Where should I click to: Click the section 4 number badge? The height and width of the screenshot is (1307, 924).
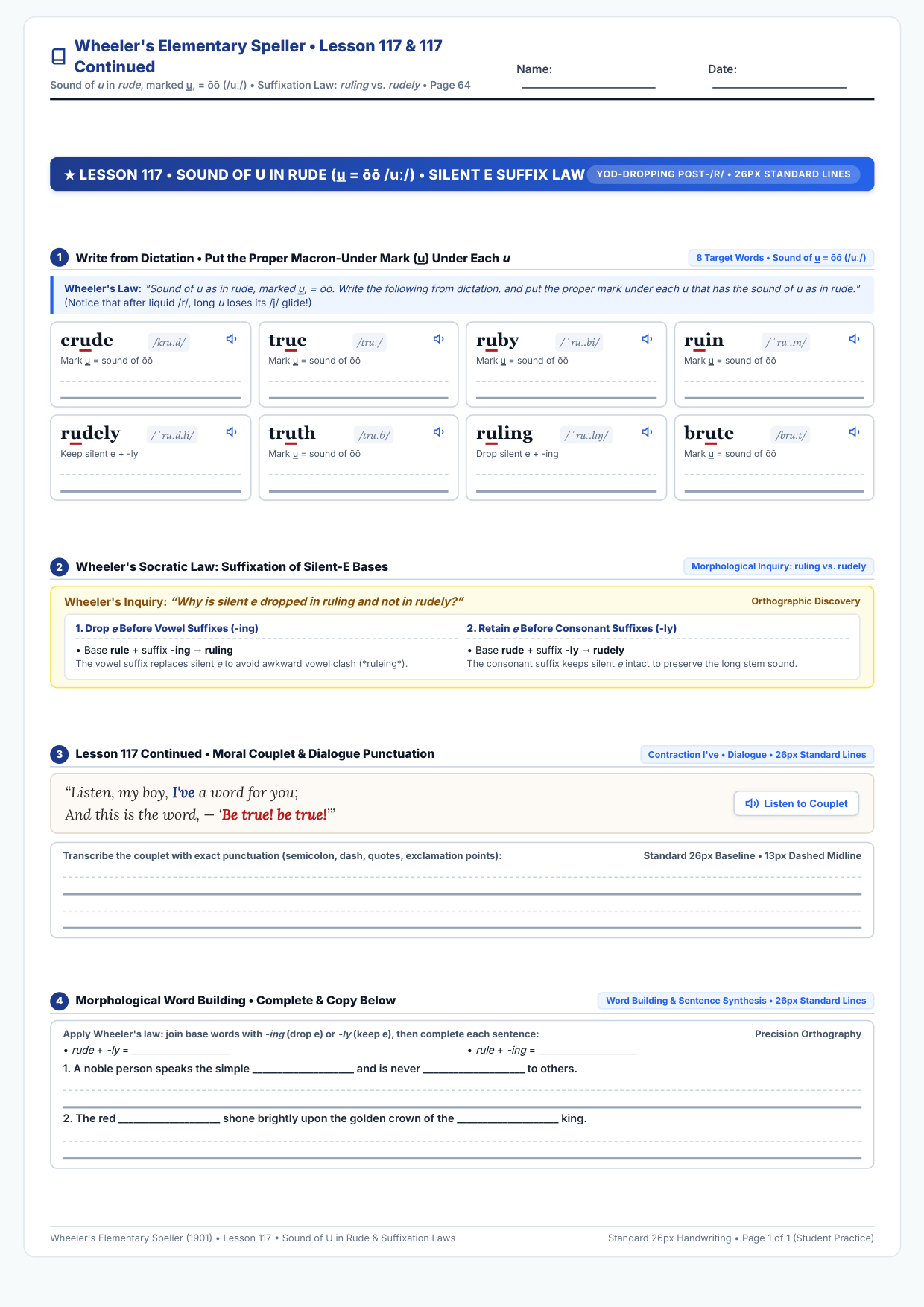tap(60, 1001)
